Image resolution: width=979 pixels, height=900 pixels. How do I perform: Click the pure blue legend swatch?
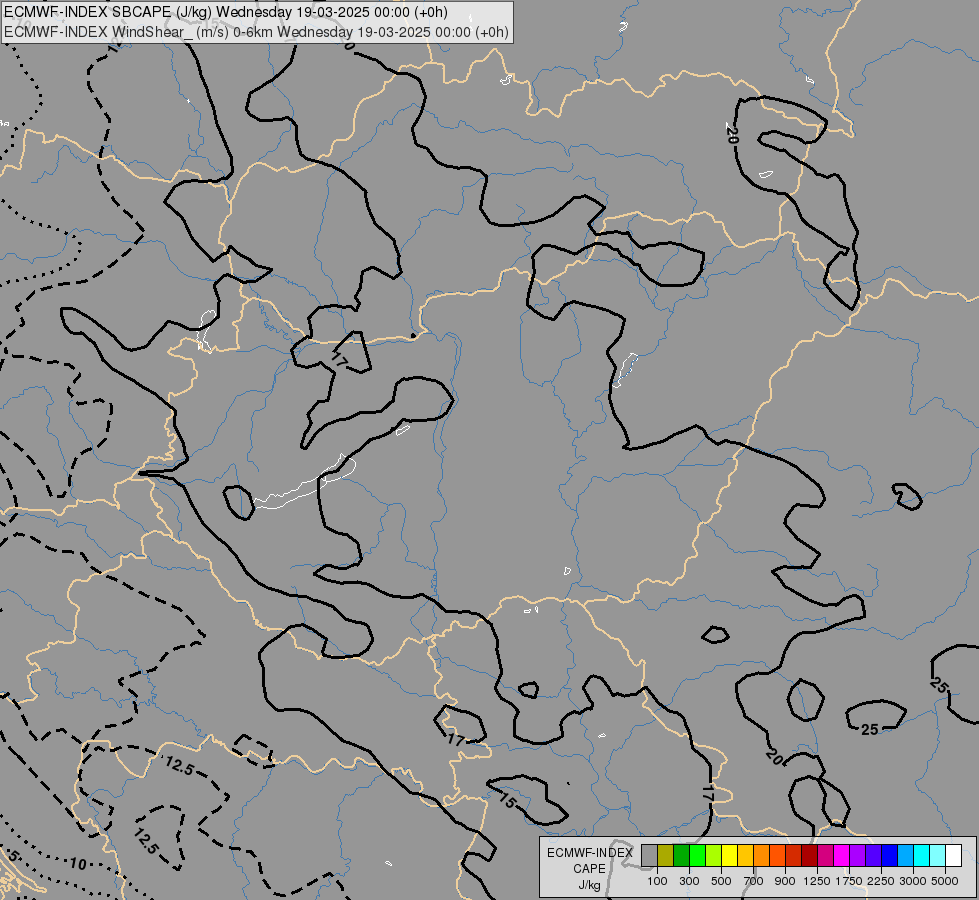pos(889,856)
